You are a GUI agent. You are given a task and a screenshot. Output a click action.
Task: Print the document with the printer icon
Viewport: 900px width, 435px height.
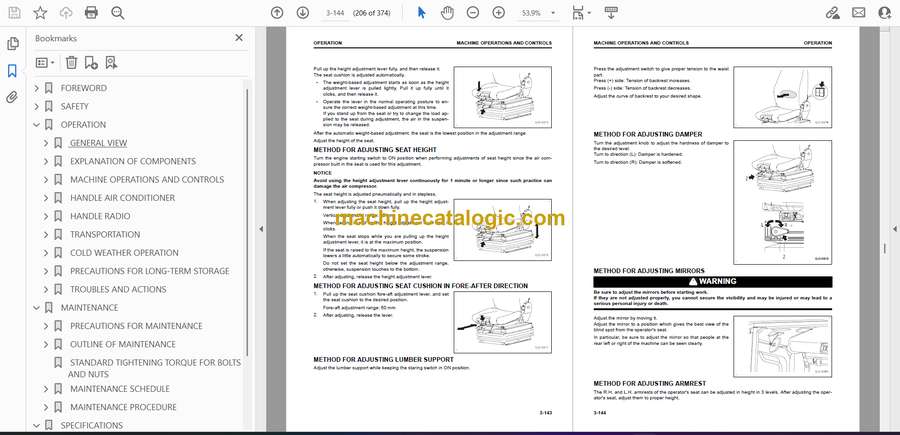[x=91, y=13]
